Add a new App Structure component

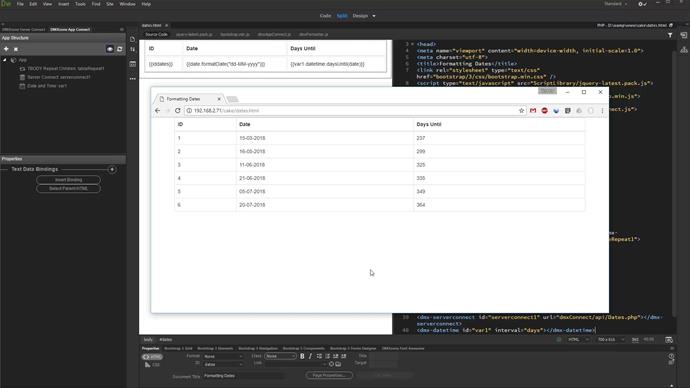6,49
